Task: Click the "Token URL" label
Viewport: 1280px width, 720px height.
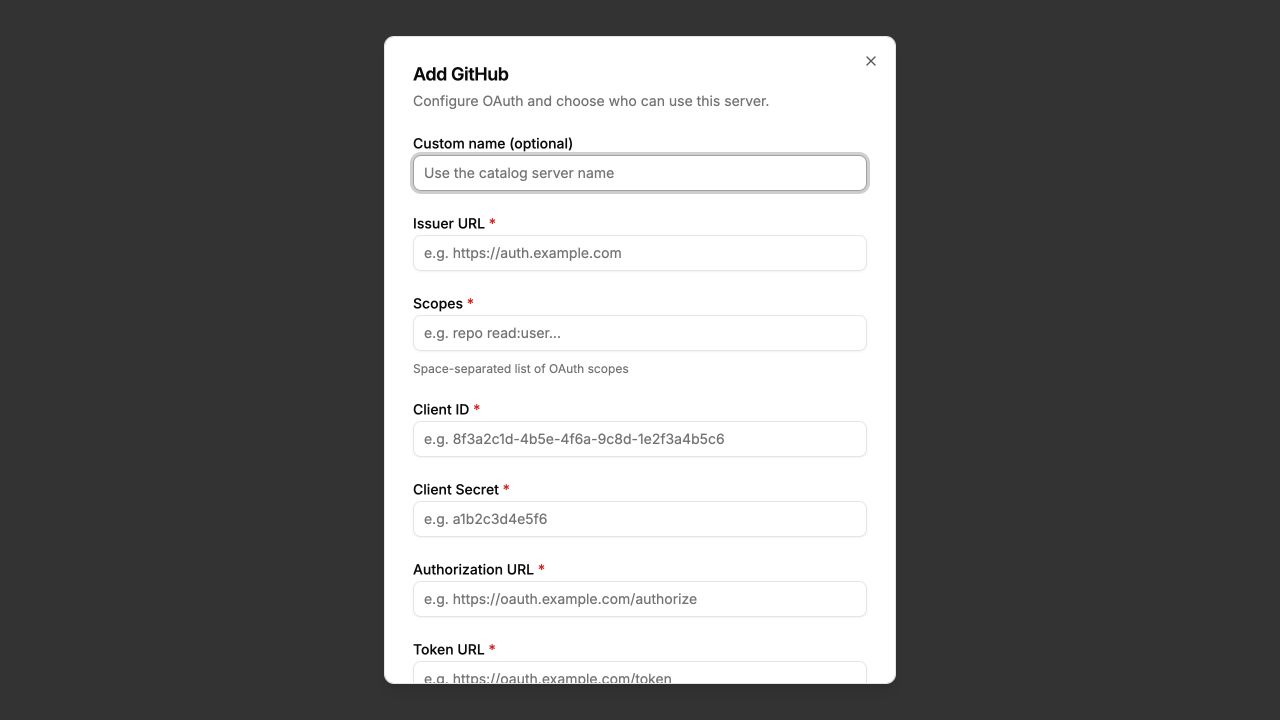Action: (x=449, y=649)
